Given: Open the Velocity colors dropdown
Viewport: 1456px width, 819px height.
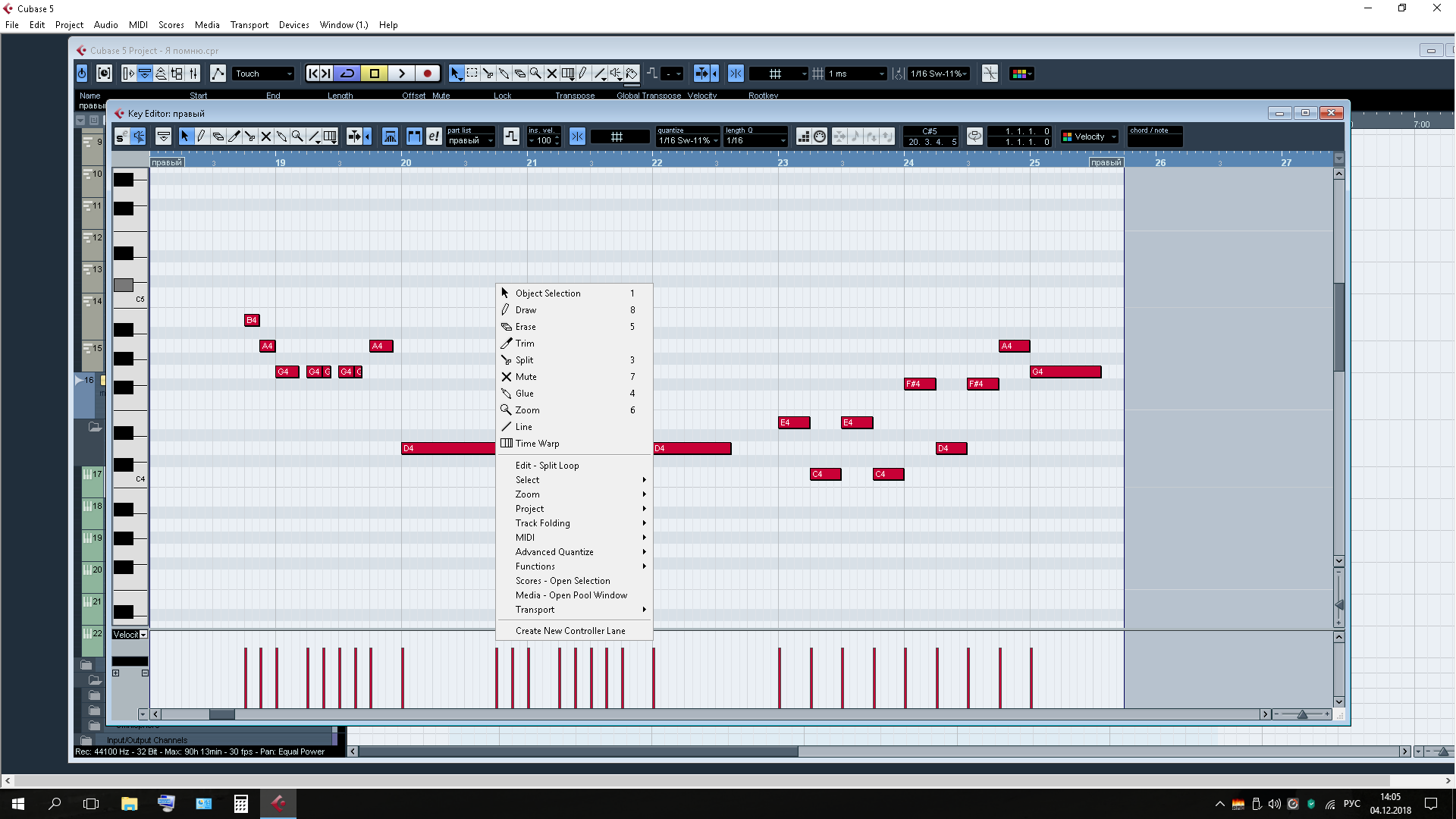Looking at the screenshot, I should click(1091, 136).
